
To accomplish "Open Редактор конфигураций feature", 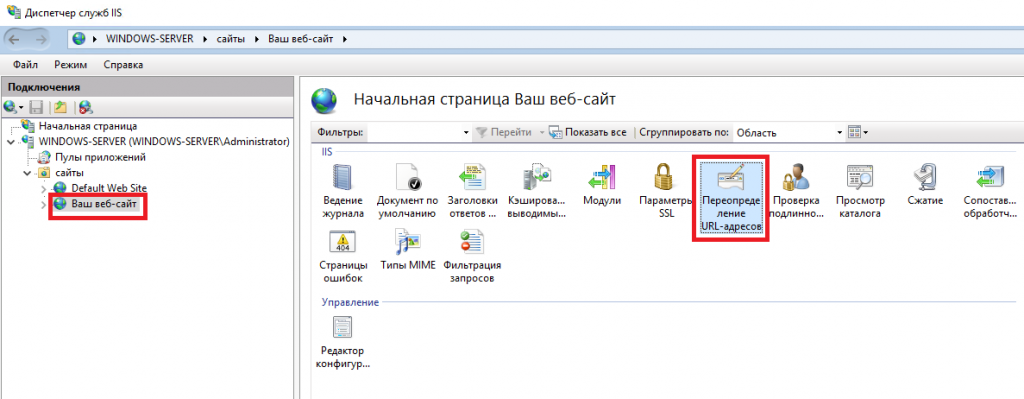I will 343,342.
